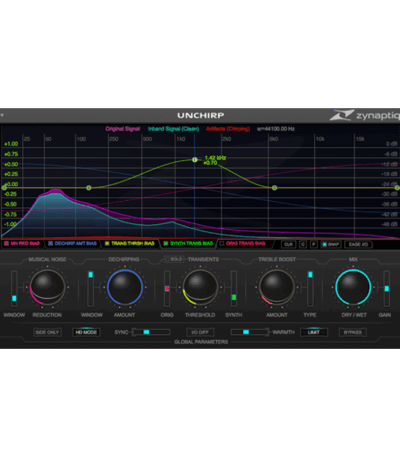
Task: Click the sr=44100.00 Hz readout
Action: 276,129
